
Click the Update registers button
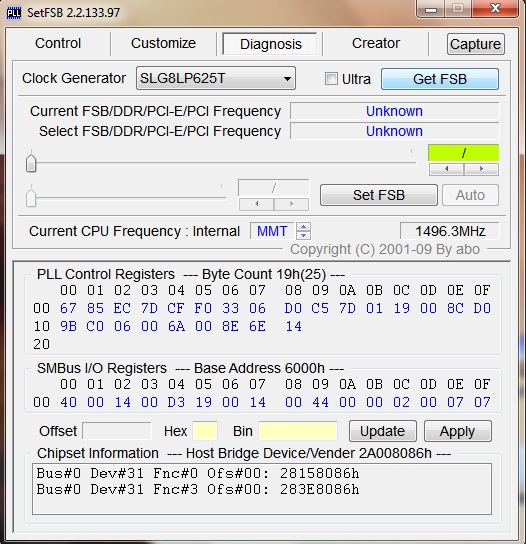(382, 431)
